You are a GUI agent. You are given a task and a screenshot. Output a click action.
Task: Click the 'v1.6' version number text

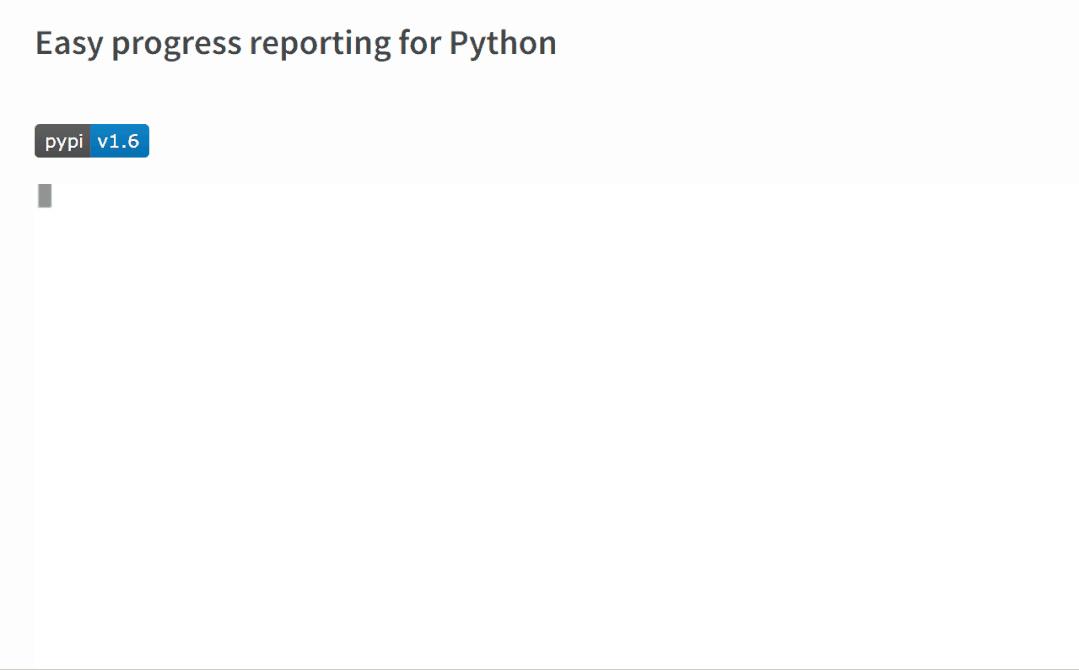click(x=118, y=141)
